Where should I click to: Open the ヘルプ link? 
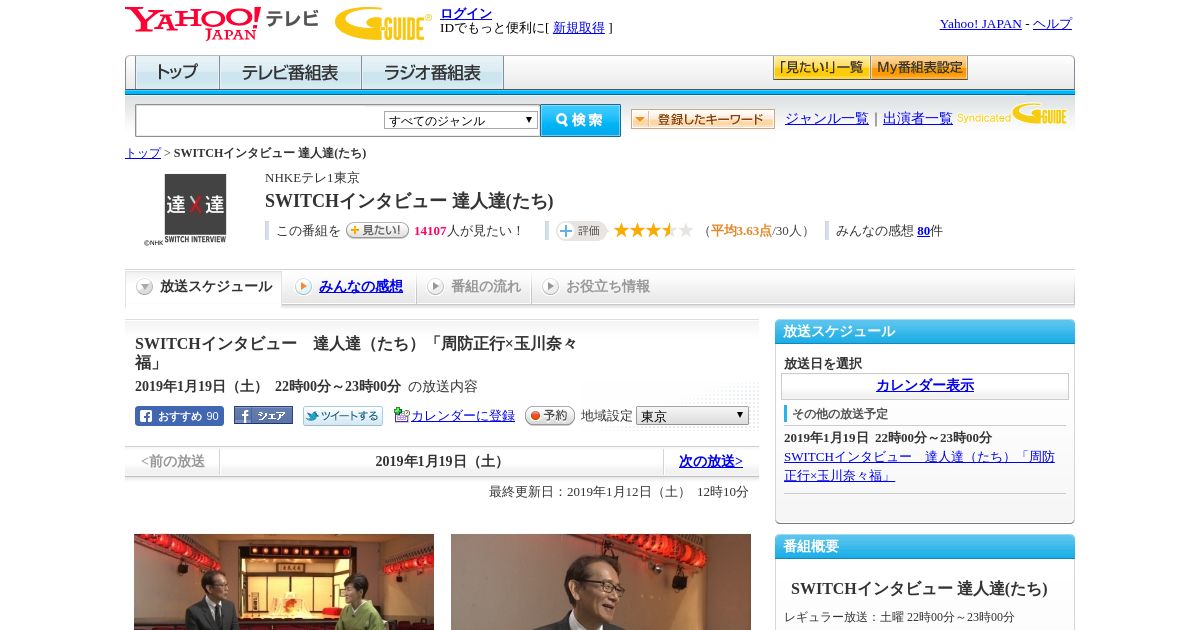point(1052,23)
